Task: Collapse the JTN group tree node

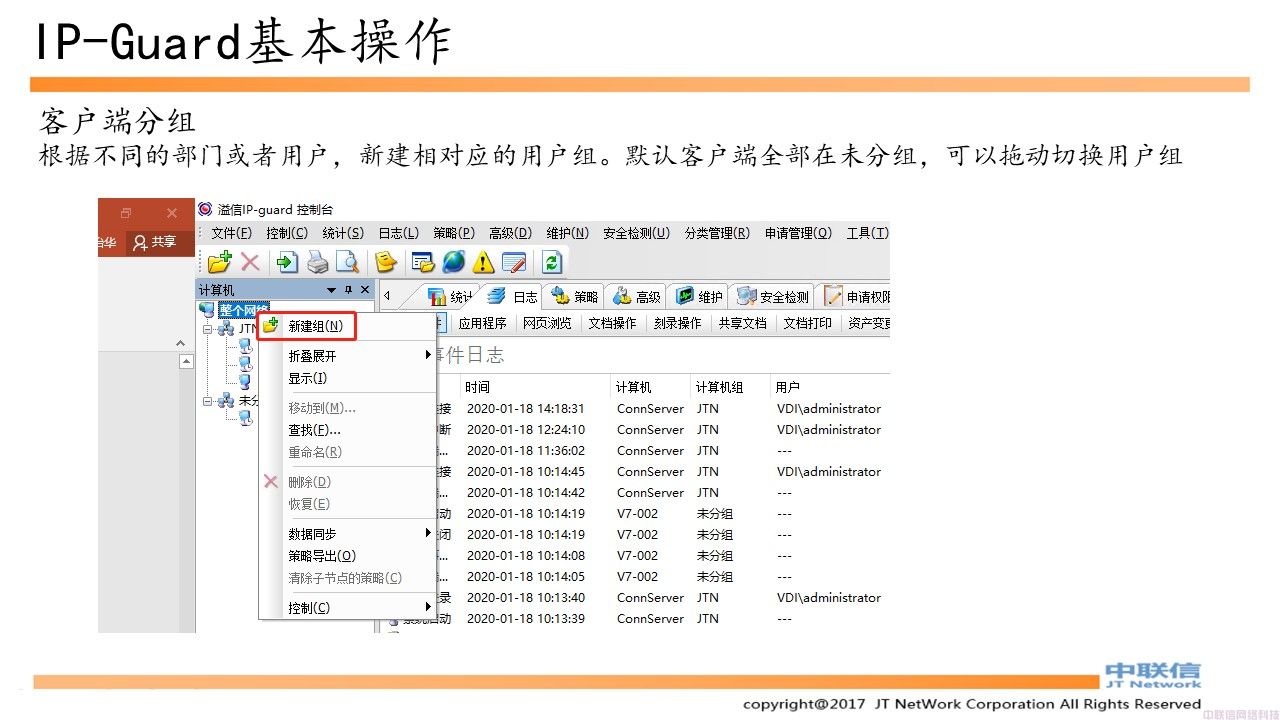Action: [207, 328]
